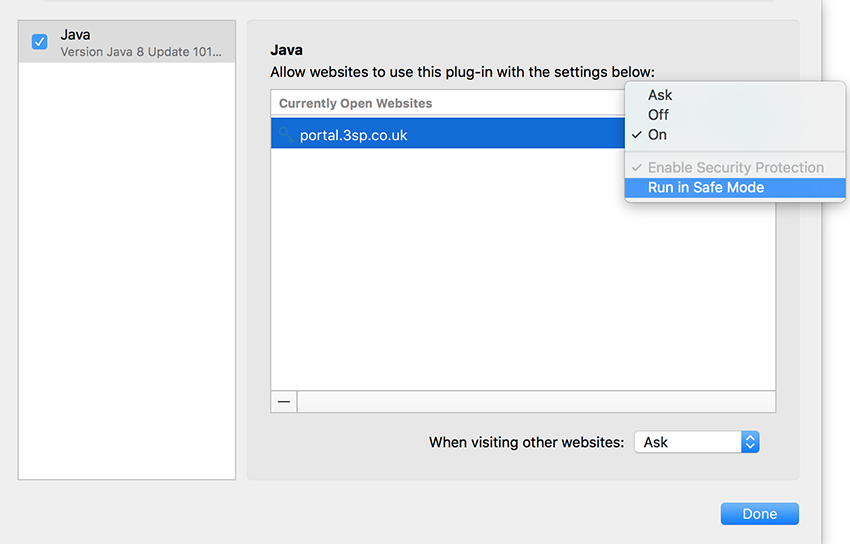Click the checkmark next to On
The width and height of the screenshot is (850, 544).
[637, 135]
